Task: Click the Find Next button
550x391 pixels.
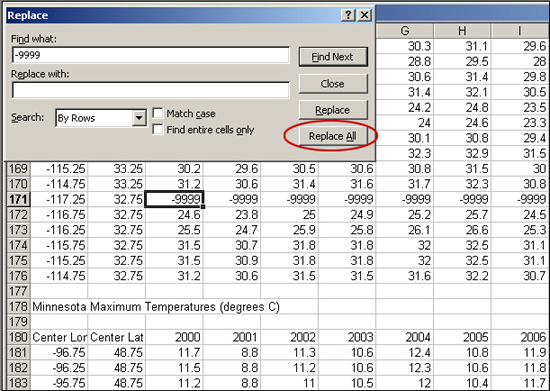Action: (333, 57)
